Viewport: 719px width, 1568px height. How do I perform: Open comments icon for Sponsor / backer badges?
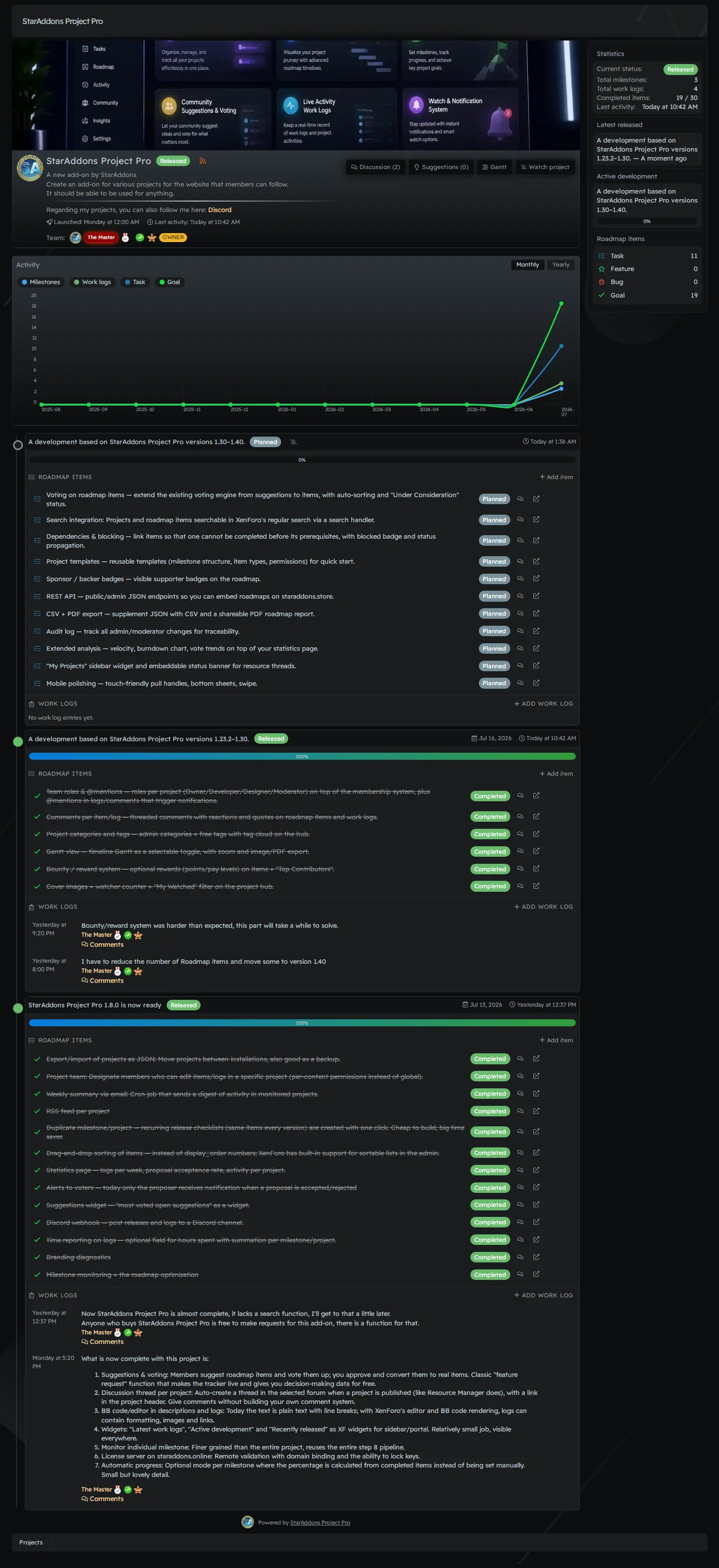pyautogui.click(x=520, y=579)
